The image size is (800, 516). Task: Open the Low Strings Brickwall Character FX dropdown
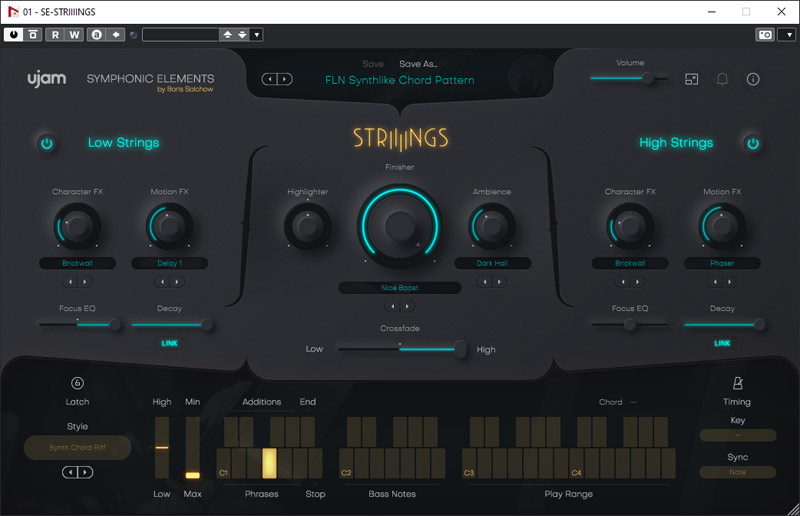77,264
